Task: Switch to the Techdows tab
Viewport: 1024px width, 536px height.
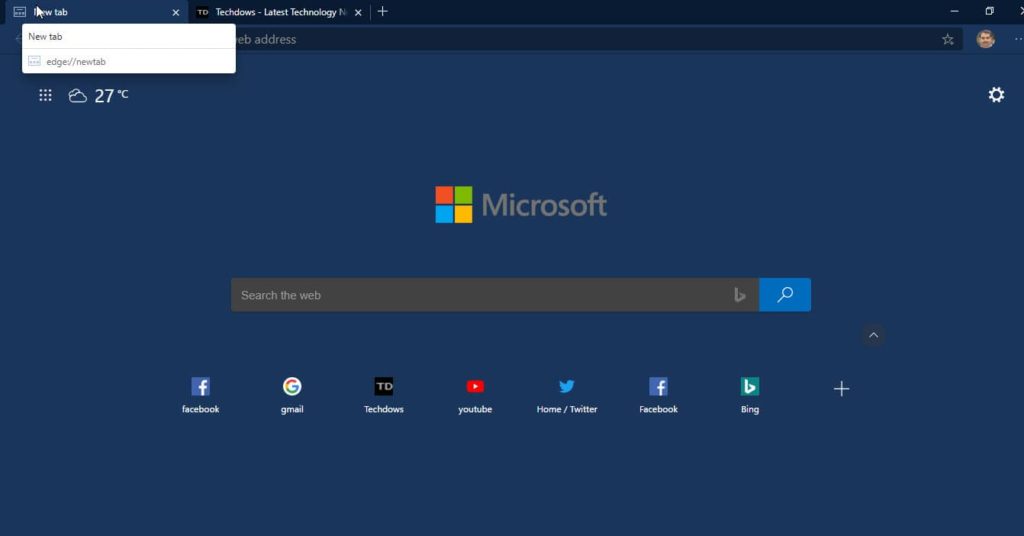Action: click(x=270, y=12)
